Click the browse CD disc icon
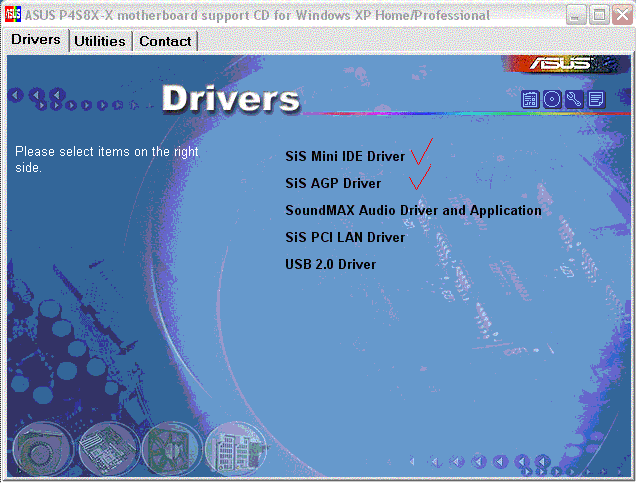 (552, 99)
